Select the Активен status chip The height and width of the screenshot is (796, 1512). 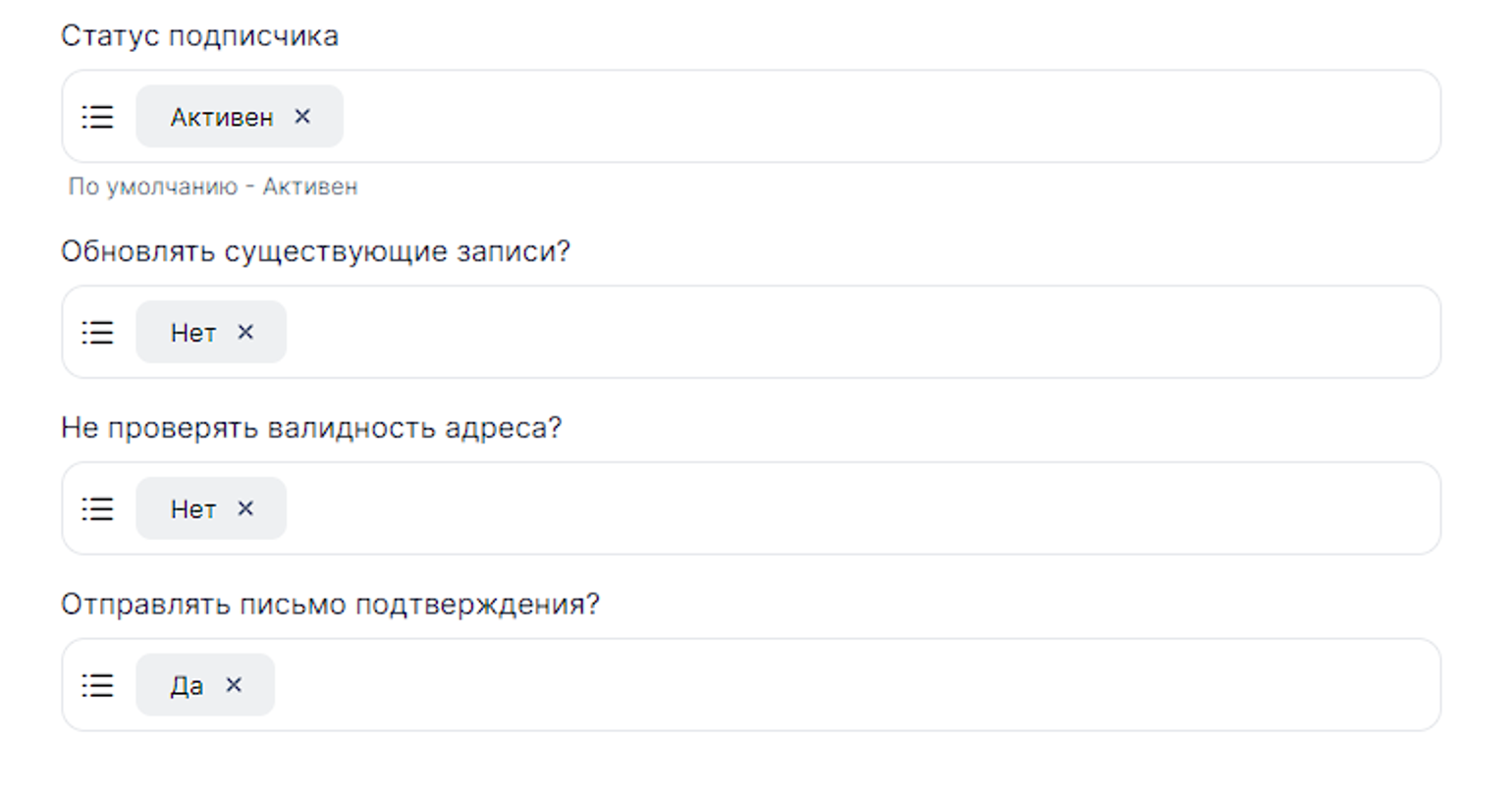pos(221,117)
